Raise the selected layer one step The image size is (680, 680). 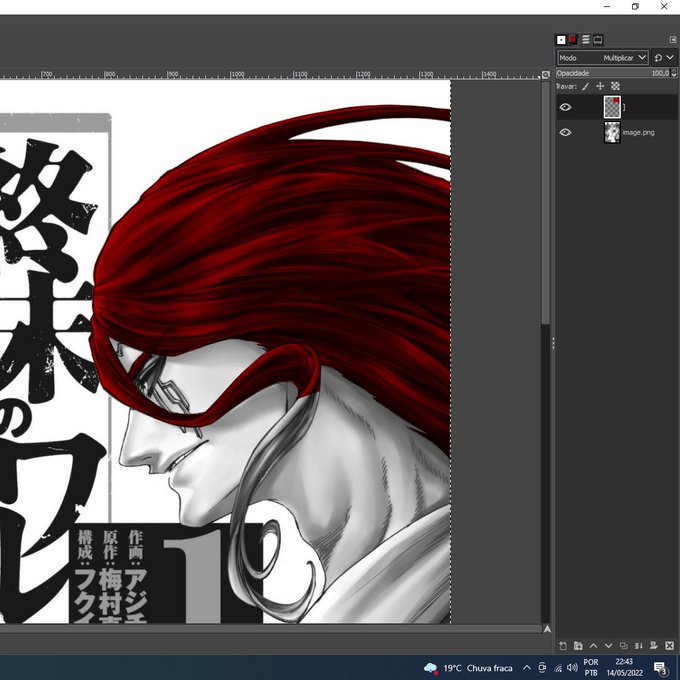point(593,646)
